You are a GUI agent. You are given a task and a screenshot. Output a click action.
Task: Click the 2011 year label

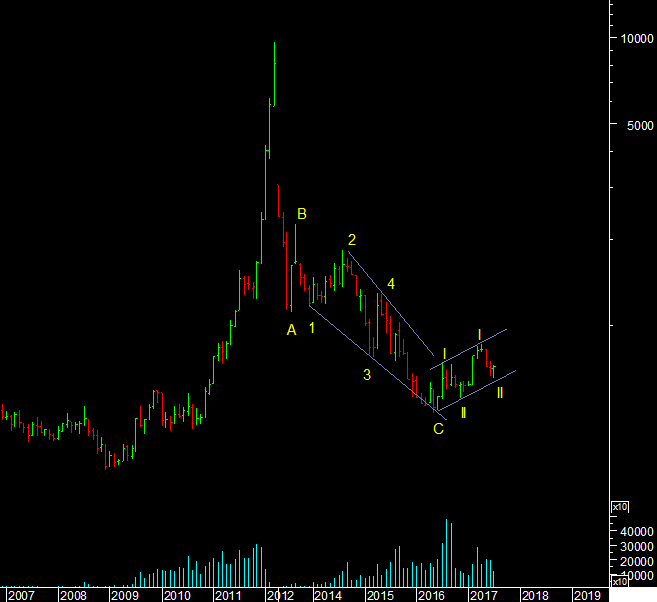click(228, 595)
